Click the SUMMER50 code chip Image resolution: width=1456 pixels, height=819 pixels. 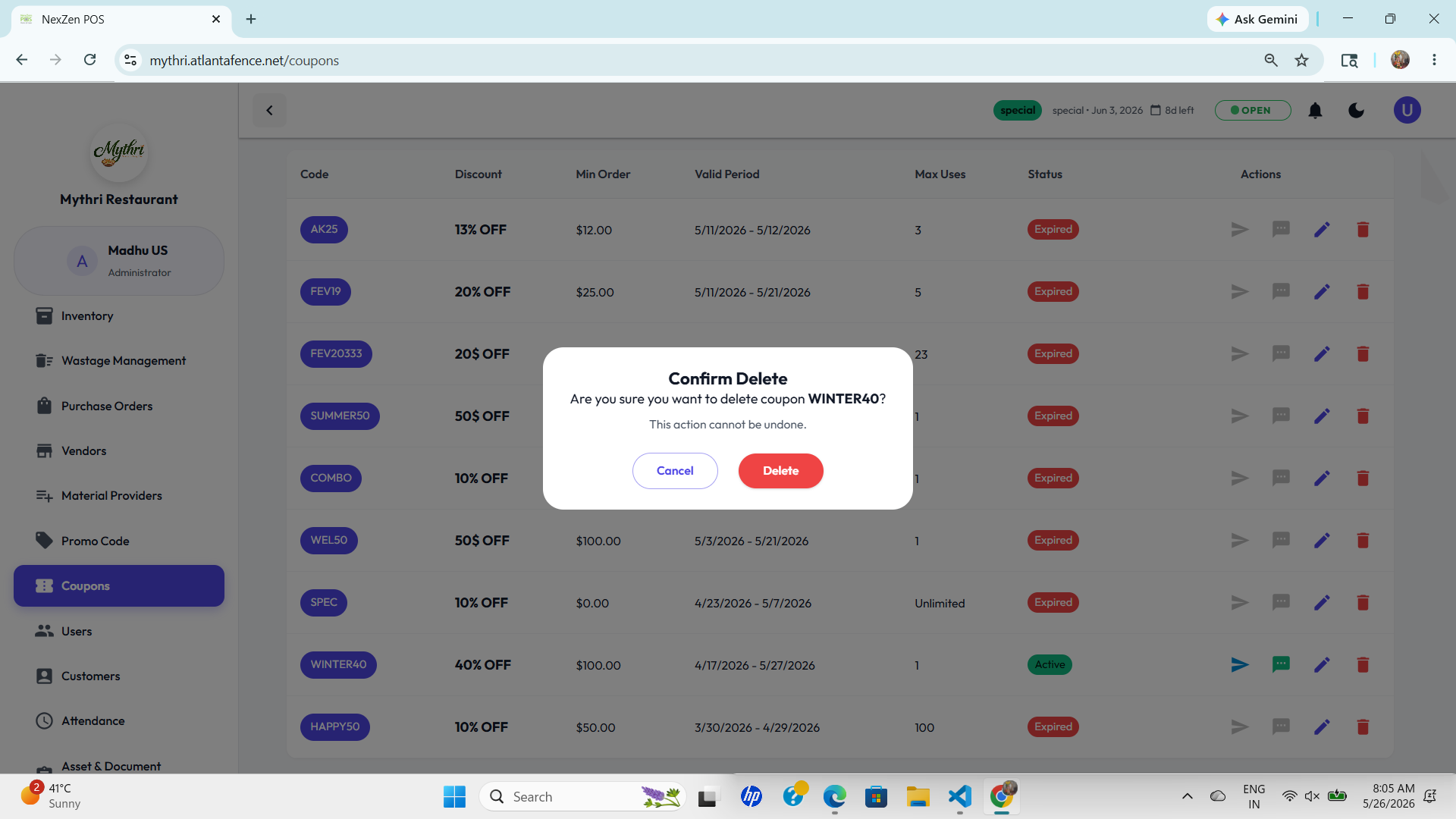click(340, 416)
